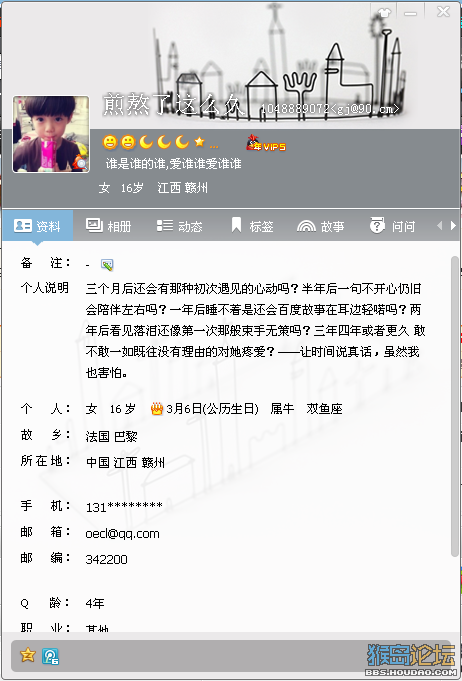The height and width of the screenshot is (681, 462).
Task: Click the magnifier badge on avatar
Action: coord(80,163)
